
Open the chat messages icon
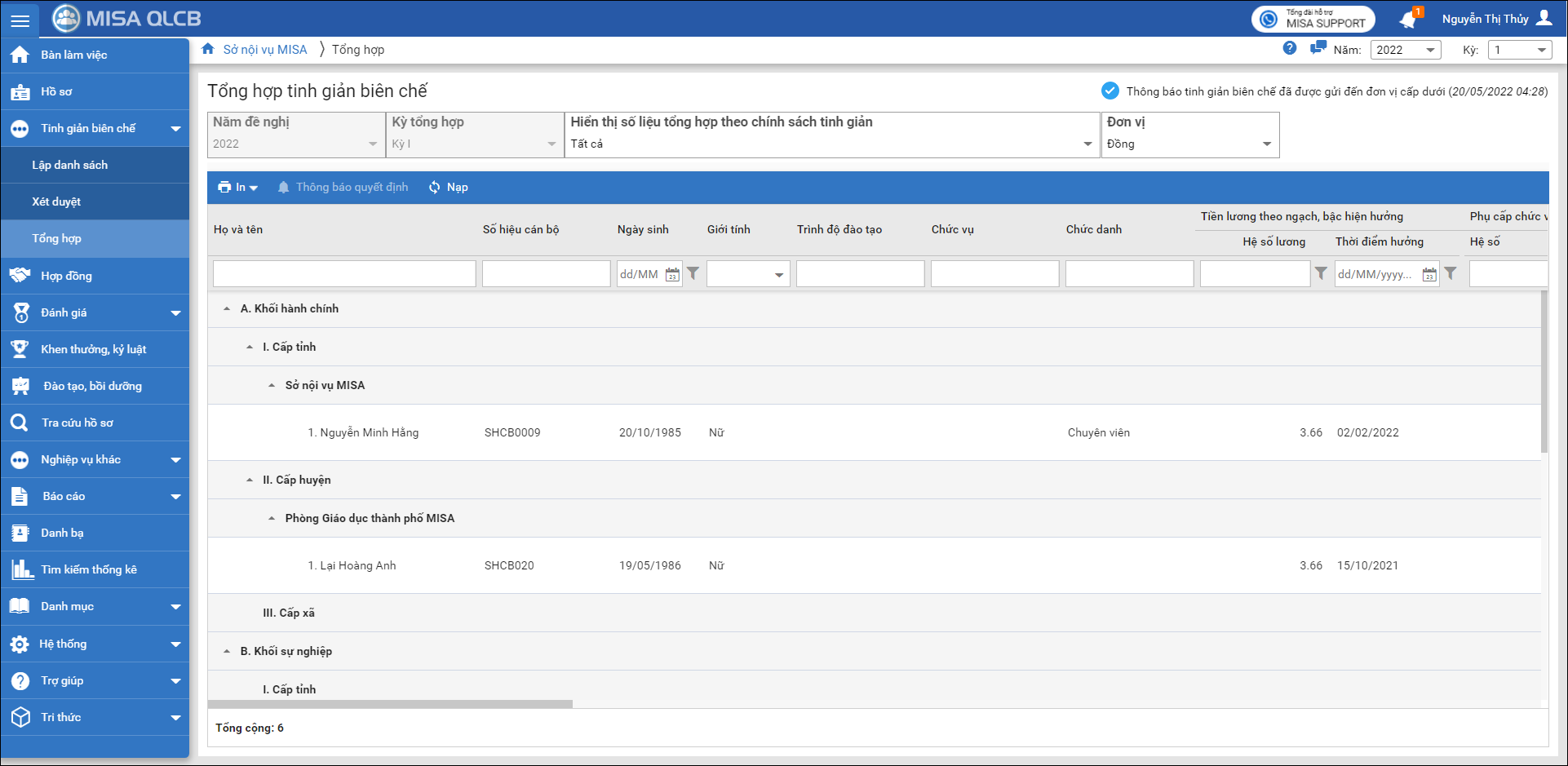(1318, 48)
